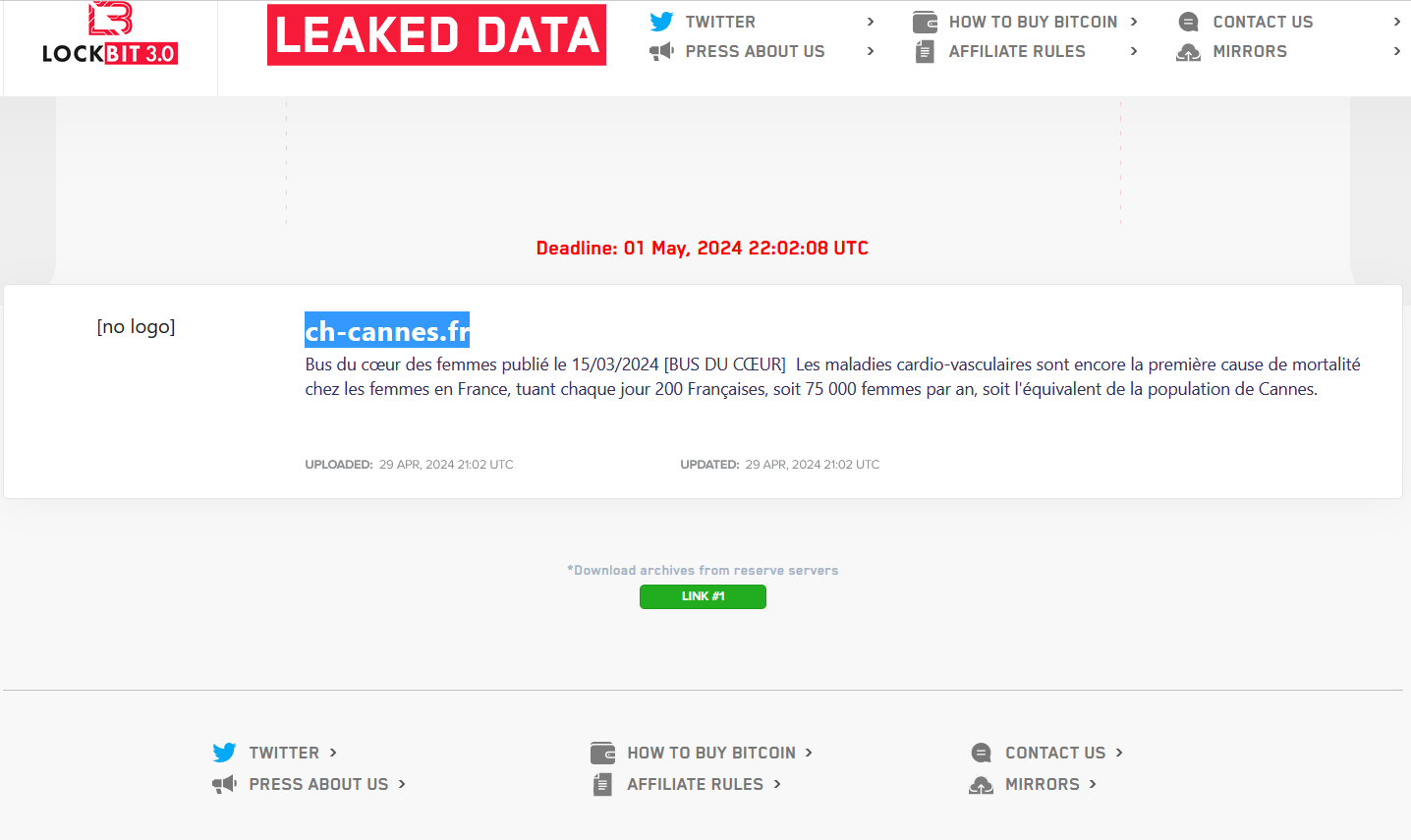Viewport: 1411px width, 840px height.
Task: Open the footer Affiliate Rules link
Action: coord(695,784)
